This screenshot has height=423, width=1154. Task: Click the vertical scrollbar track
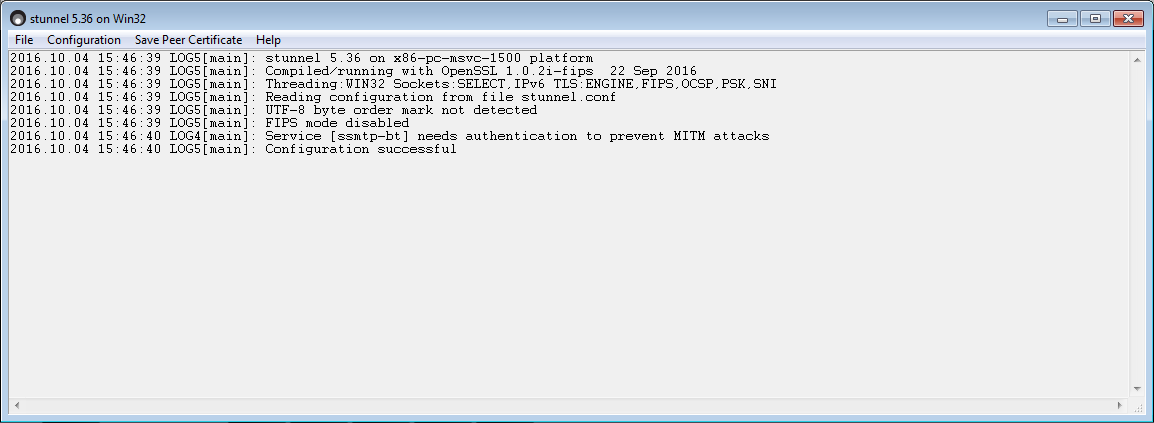point(1137,224)
